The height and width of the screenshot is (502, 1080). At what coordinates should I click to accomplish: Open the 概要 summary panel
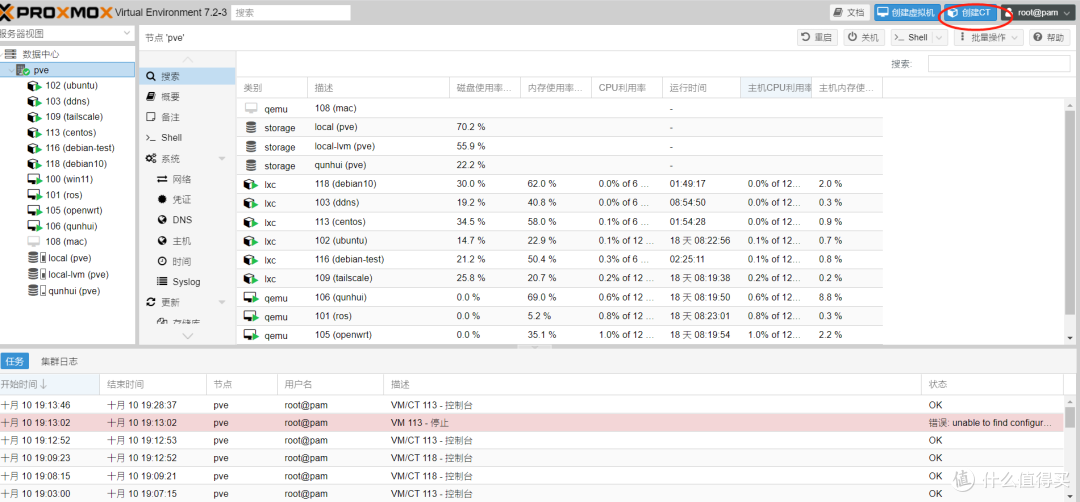[170, 97]
